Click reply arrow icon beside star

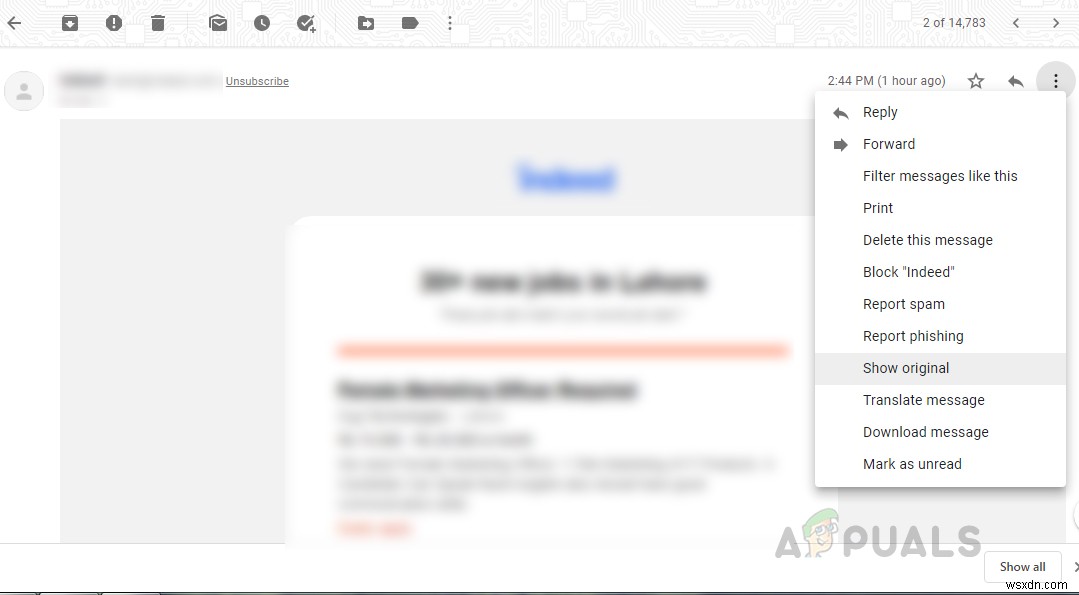click(1016, 81)
